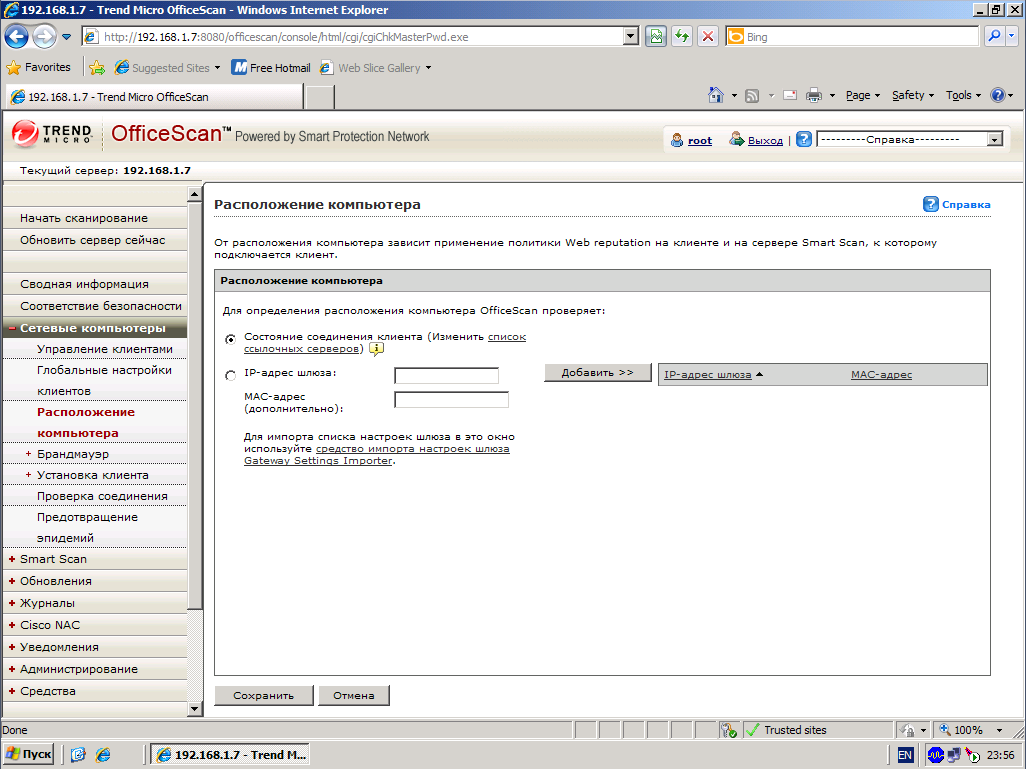
Task: Open the Free Hotmail favorite
Action: 271,67
